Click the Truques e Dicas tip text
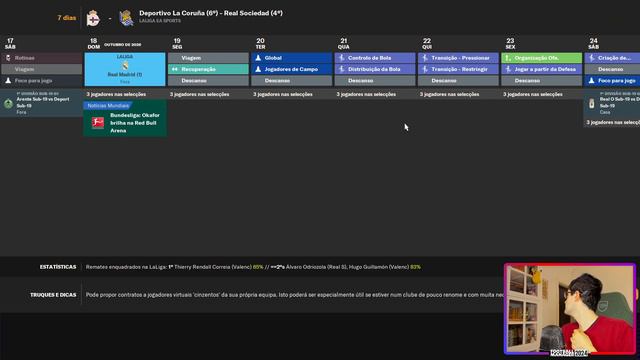 click(294, 295)
